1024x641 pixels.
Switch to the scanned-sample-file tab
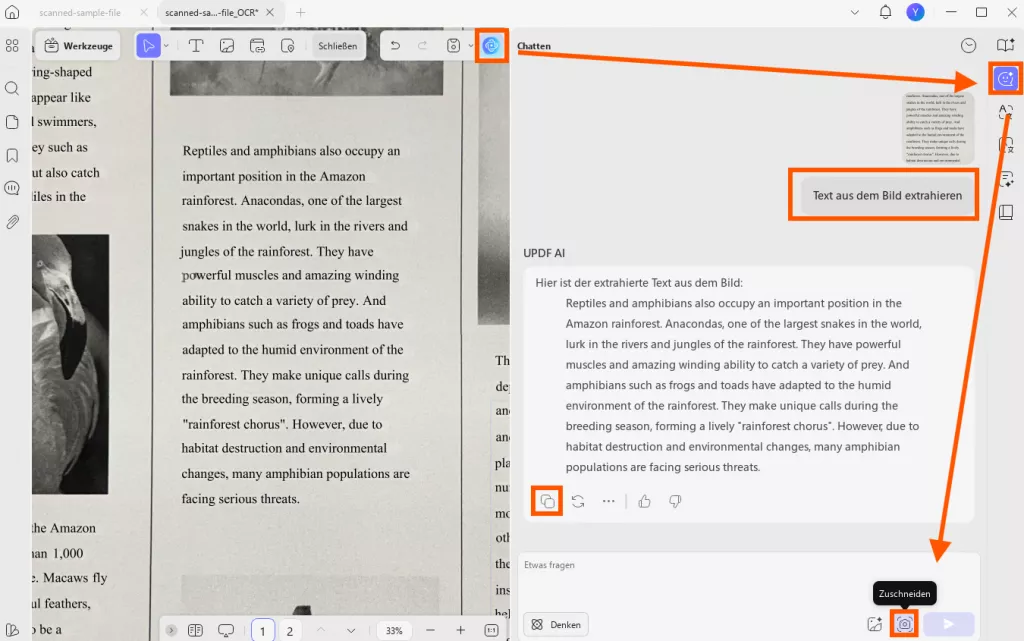pos(80,12)
